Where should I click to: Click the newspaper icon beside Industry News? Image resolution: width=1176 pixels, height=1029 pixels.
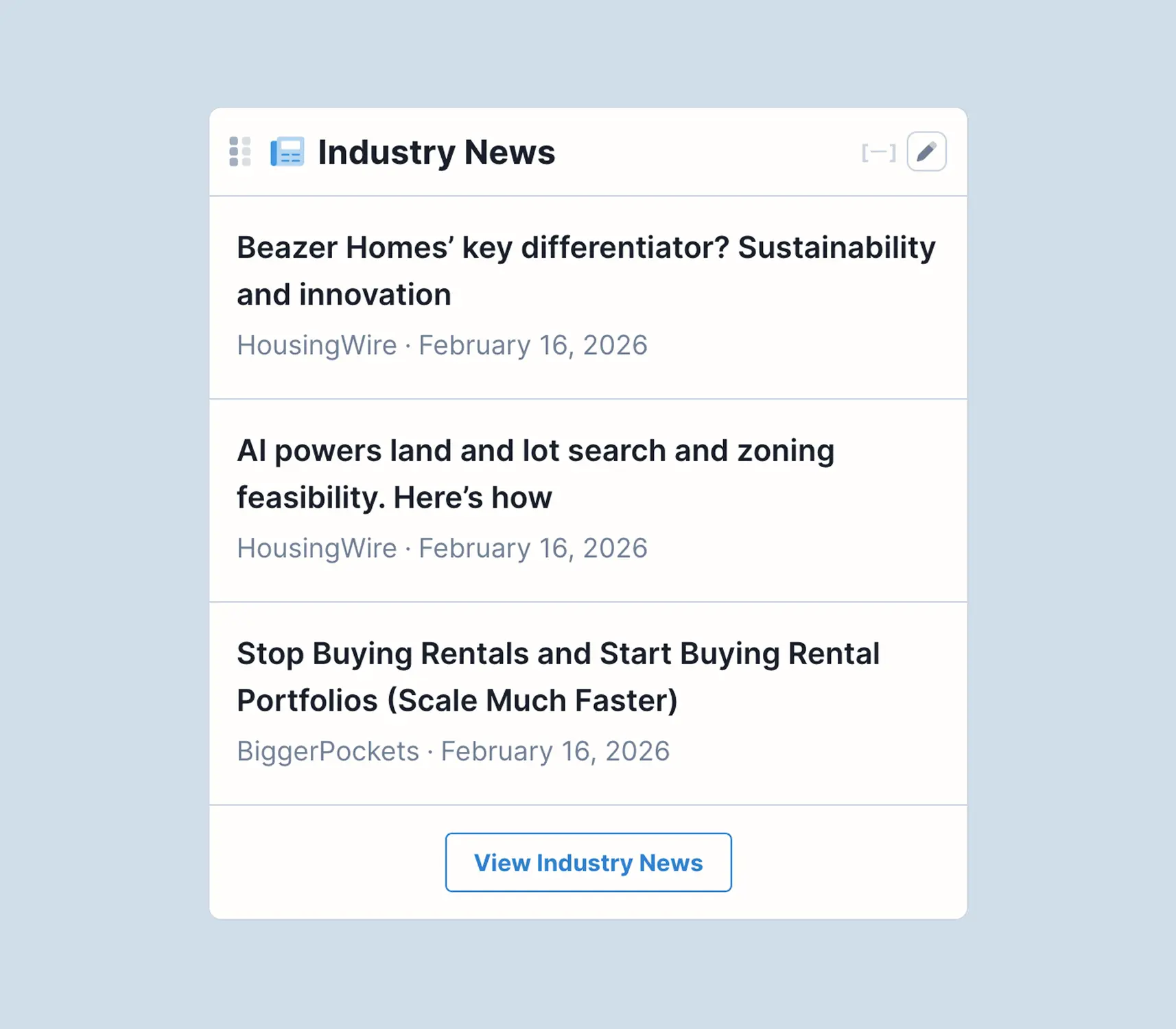pos(287,152)
